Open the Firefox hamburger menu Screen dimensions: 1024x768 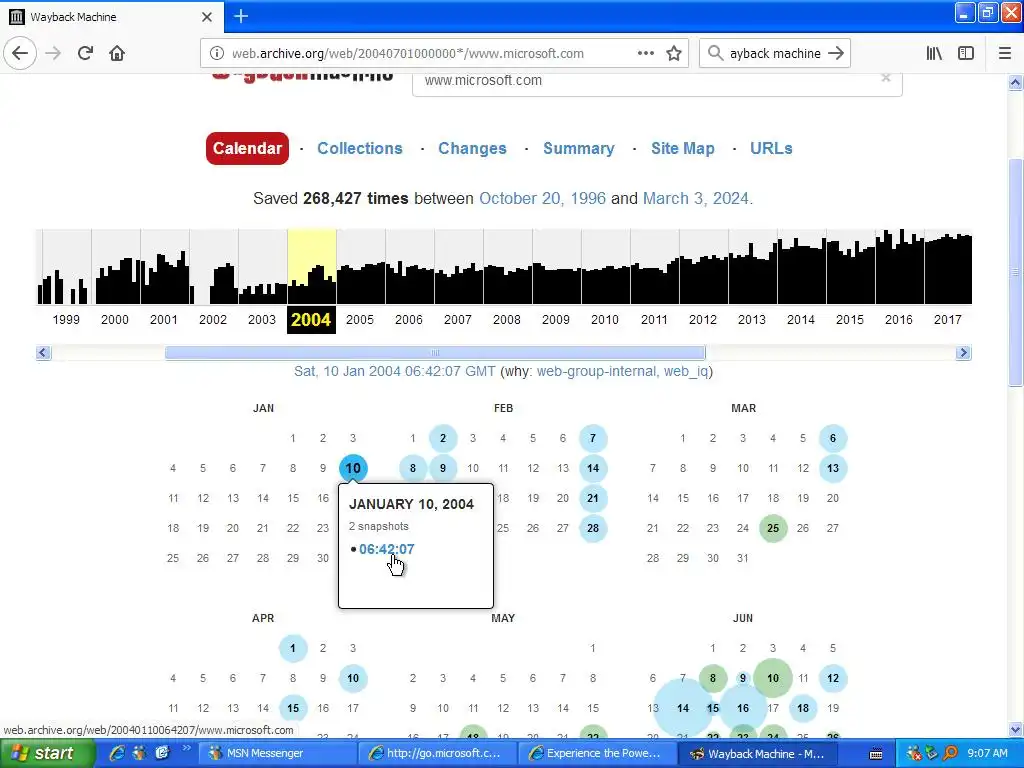pyautogui.click(x=1005, y=53)
